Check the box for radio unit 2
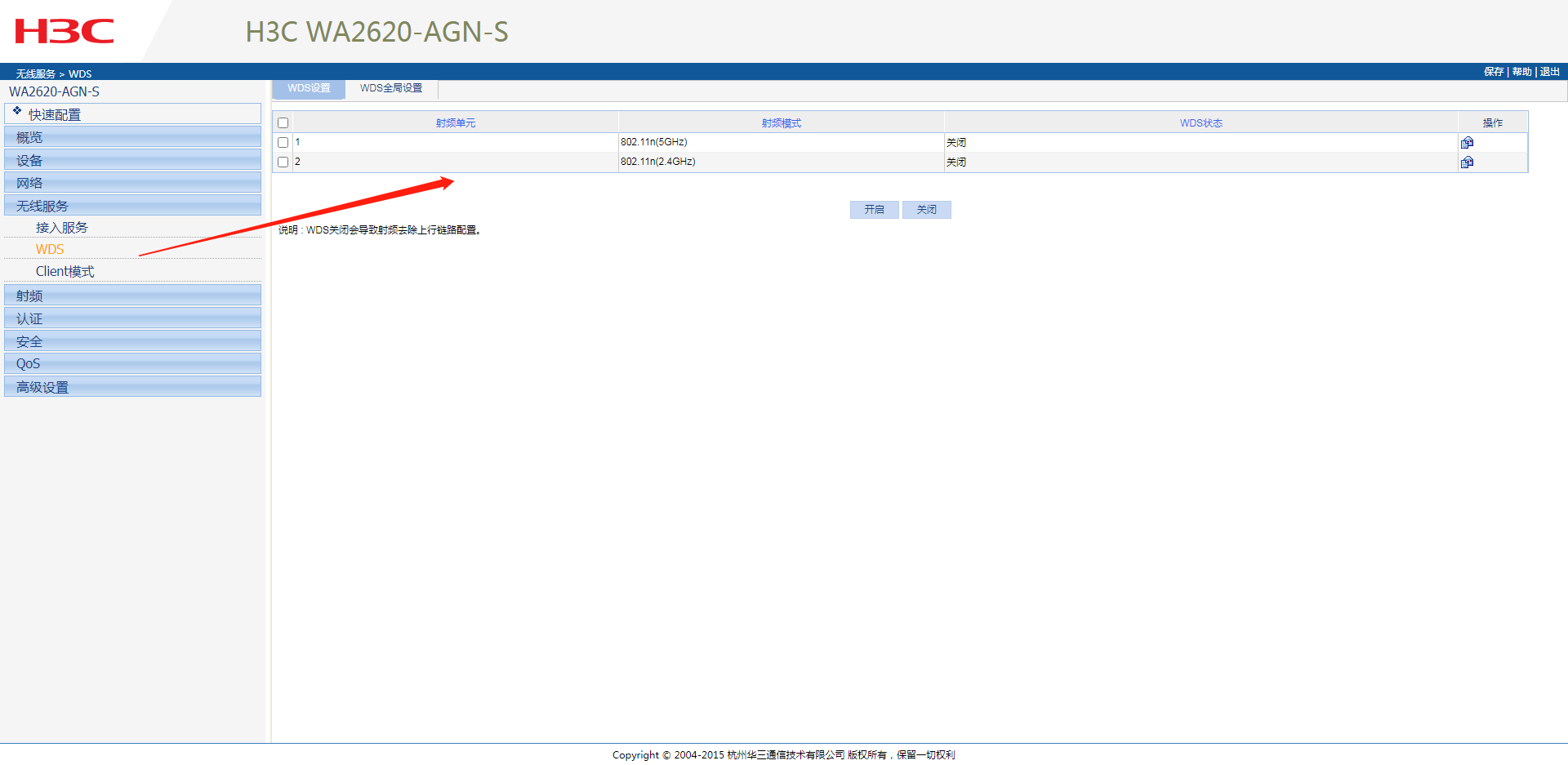1568x765 pixels. [283, 162]
